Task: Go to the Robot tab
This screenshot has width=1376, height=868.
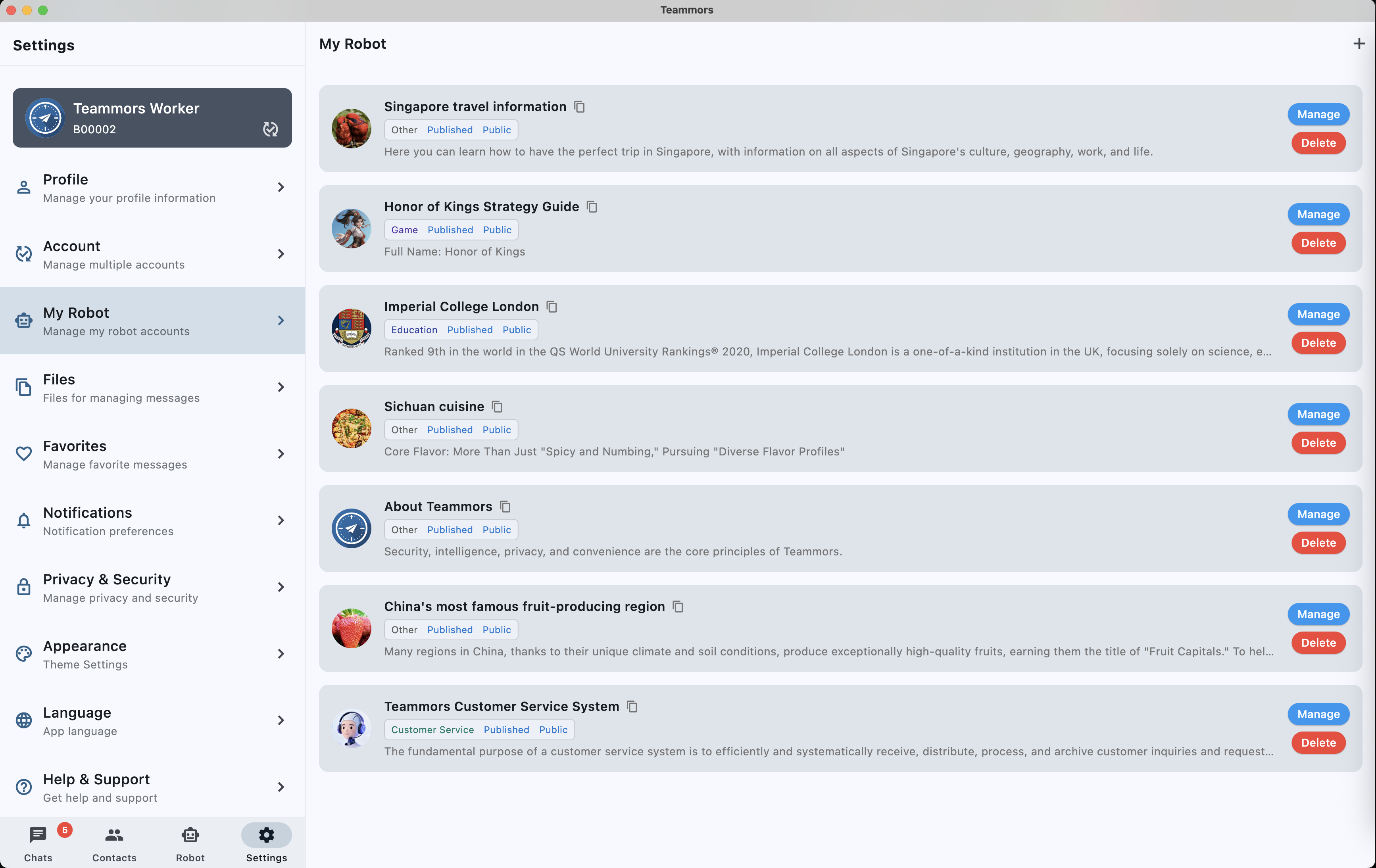Action: (x=190, y=842)
